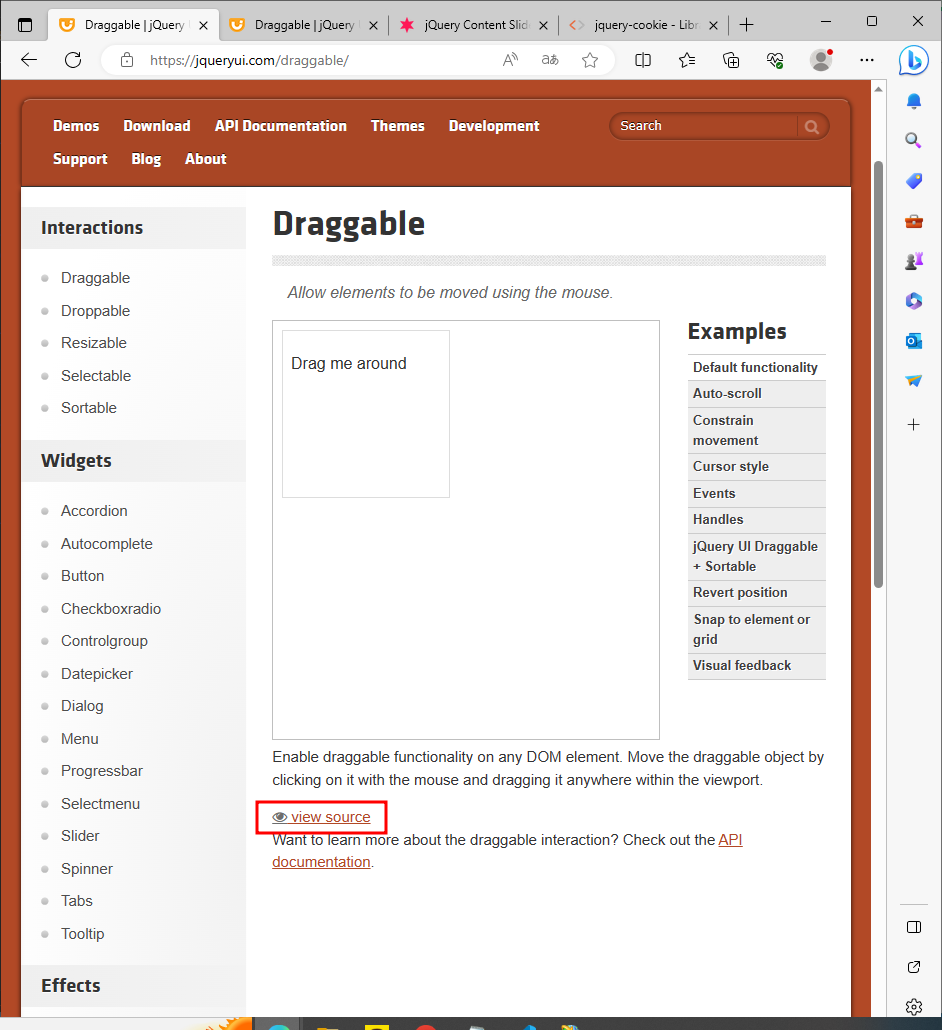942x1030 pixels.
Task: Click the translate page icon
Action: pyautogui.click(x=550, y=60)
